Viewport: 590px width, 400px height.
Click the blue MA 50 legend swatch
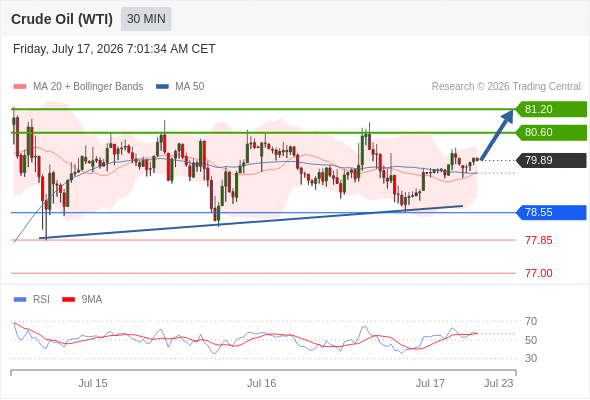(x=162, y=87)
